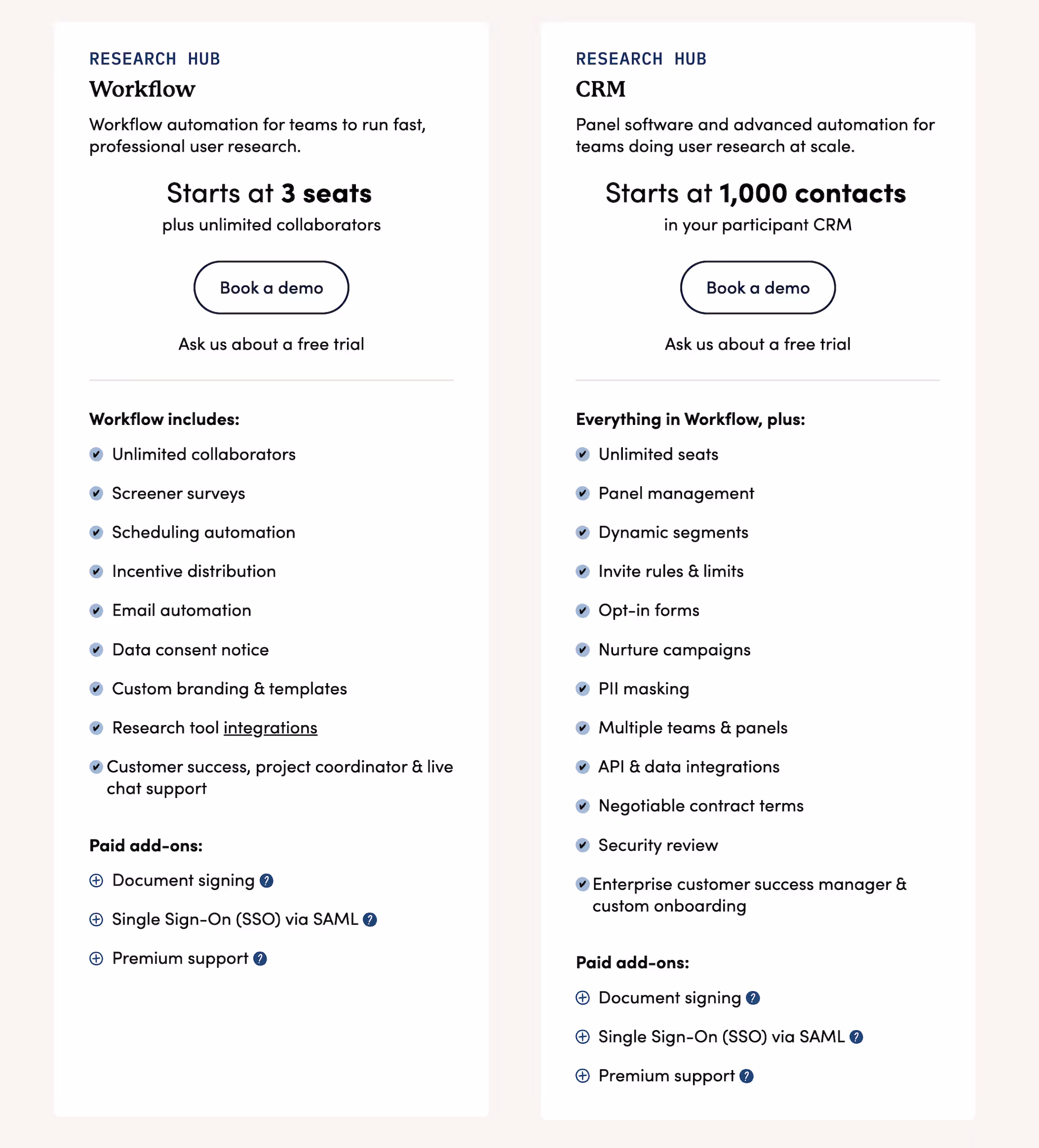Click the Ask us about a free trial text
The height and width of the screenshot is (1148, 1039).
[271, 344]
